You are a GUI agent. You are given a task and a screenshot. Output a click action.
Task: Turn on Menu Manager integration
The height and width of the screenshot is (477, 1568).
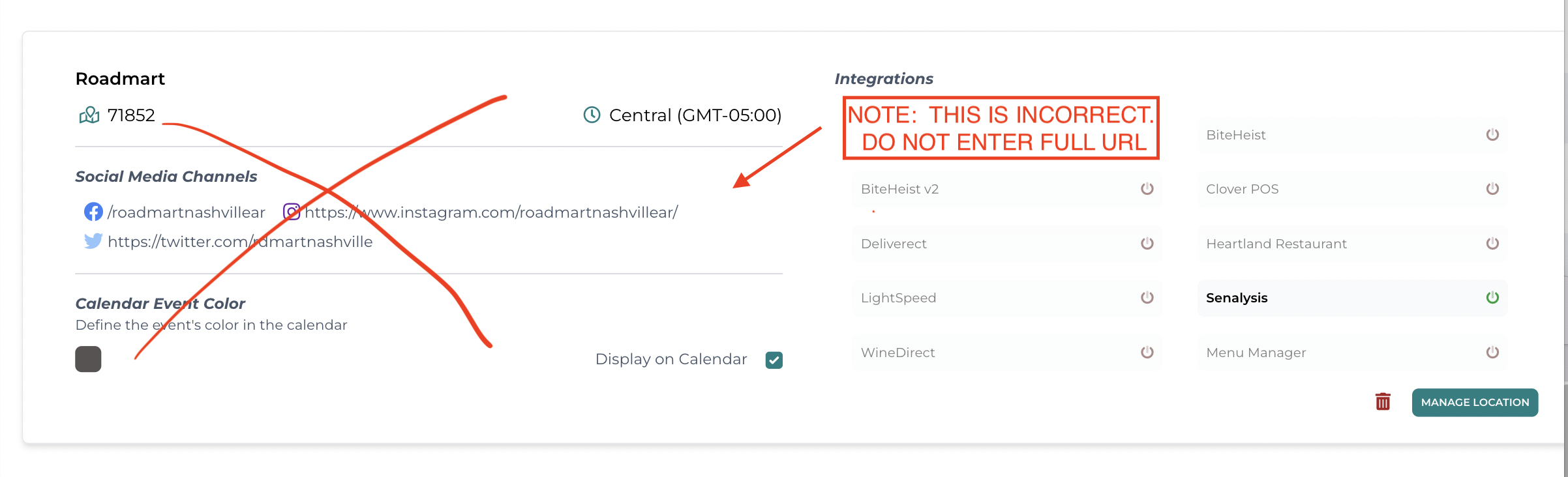click(x=1492, y=353)
